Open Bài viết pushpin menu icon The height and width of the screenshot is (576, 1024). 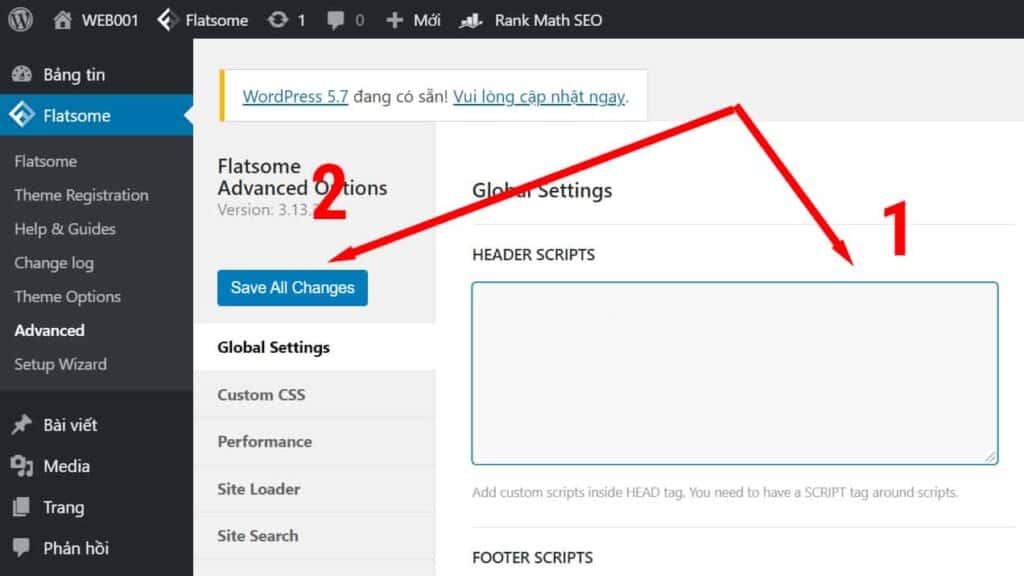click(x=21, y=425)
